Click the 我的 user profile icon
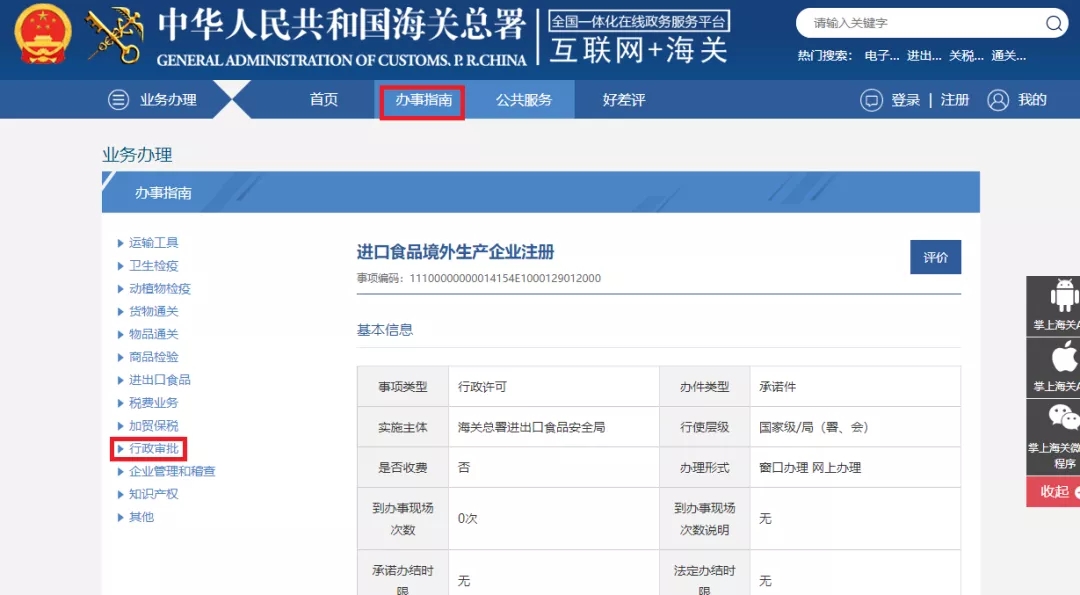Viewport: 1080px width, 595px height. point(997,100)
